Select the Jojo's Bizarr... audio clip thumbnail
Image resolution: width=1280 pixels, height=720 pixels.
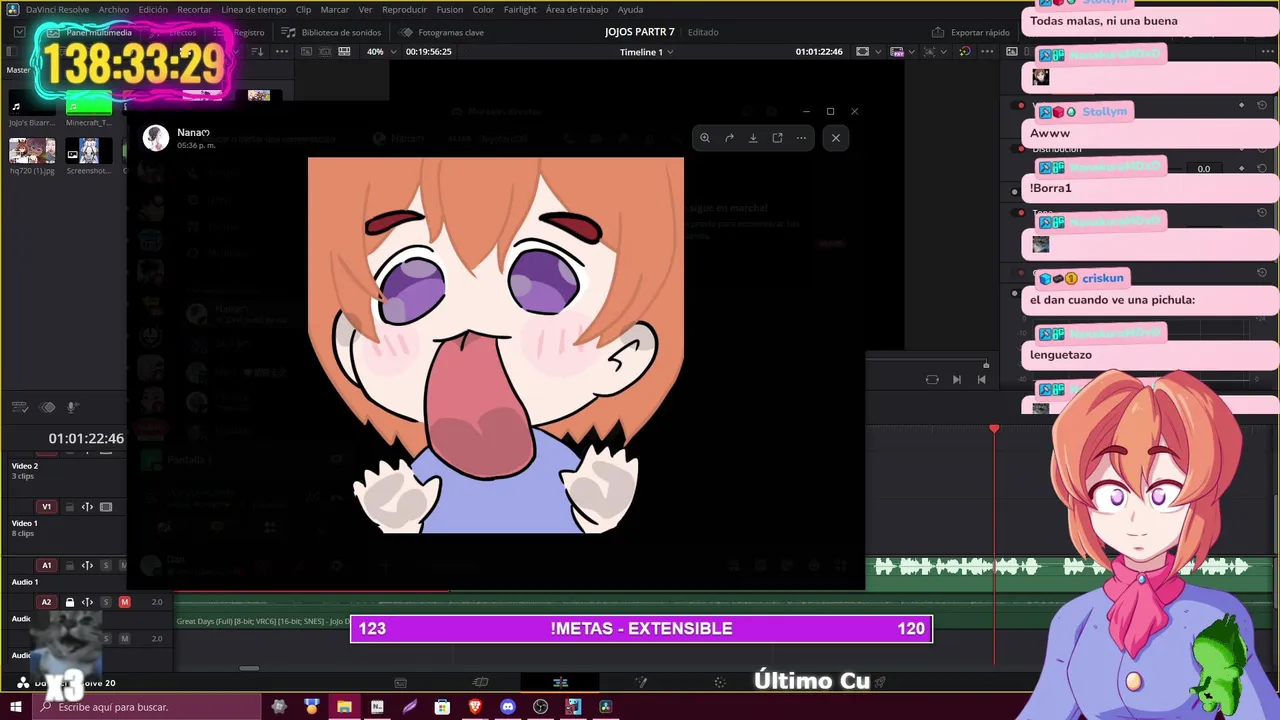32,104
